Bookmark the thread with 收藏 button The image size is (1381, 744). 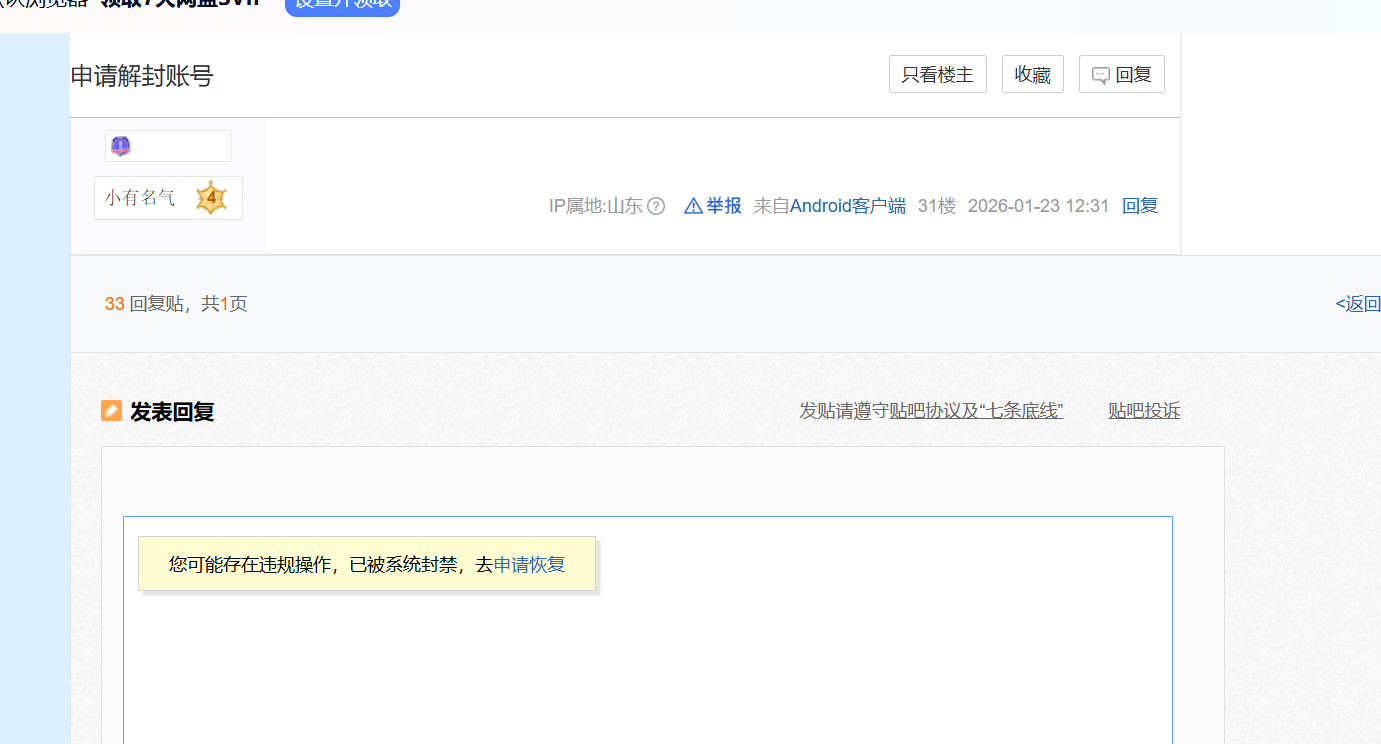click(x=1032, y=75)
